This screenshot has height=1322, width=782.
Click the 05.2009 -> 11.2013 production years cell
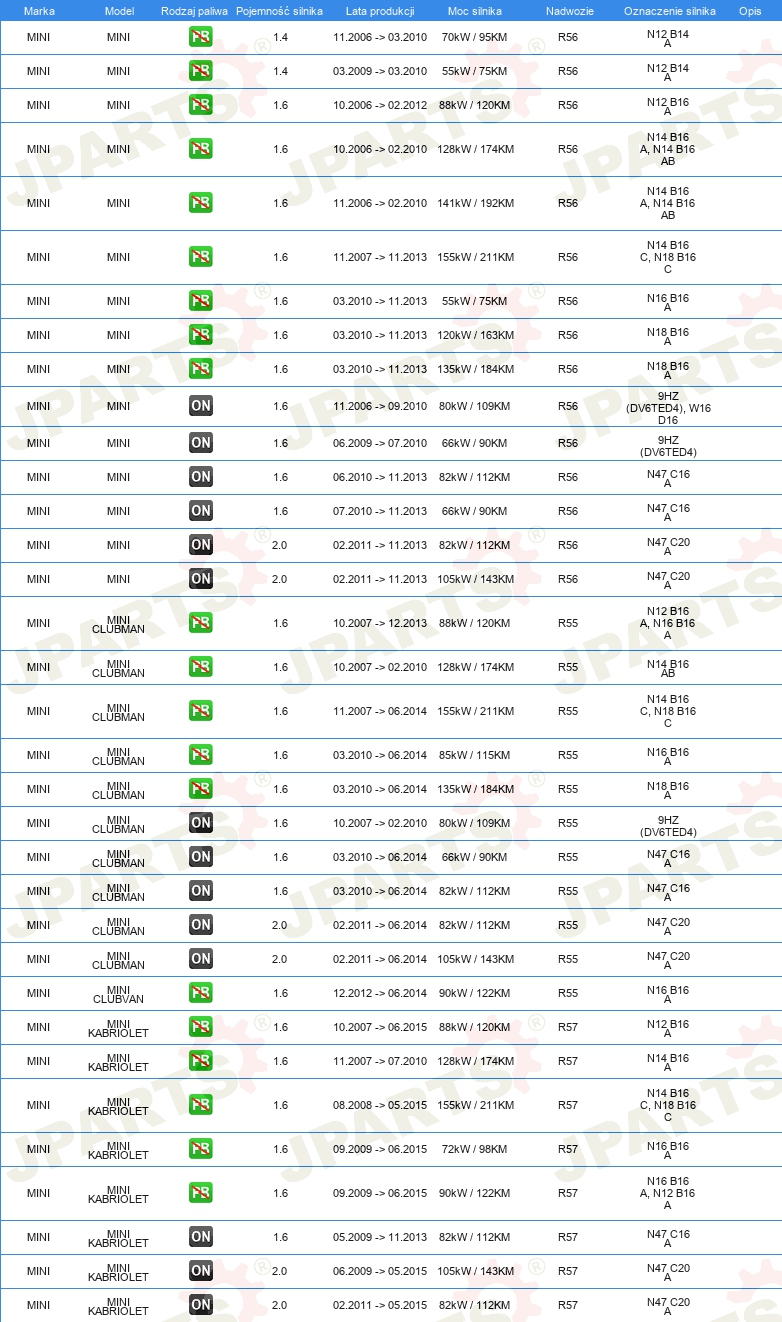click(380, 1237)
